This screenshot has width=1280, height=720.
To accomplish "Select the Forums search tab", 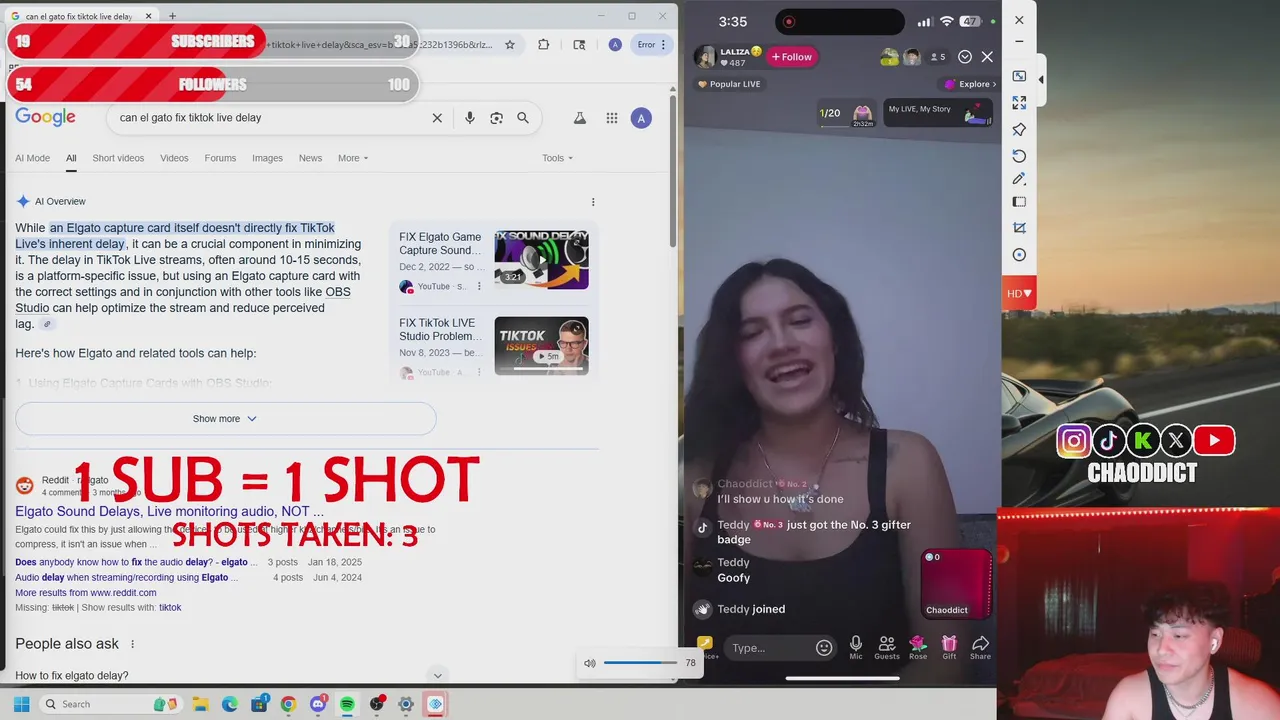I will tap(220, 158).
